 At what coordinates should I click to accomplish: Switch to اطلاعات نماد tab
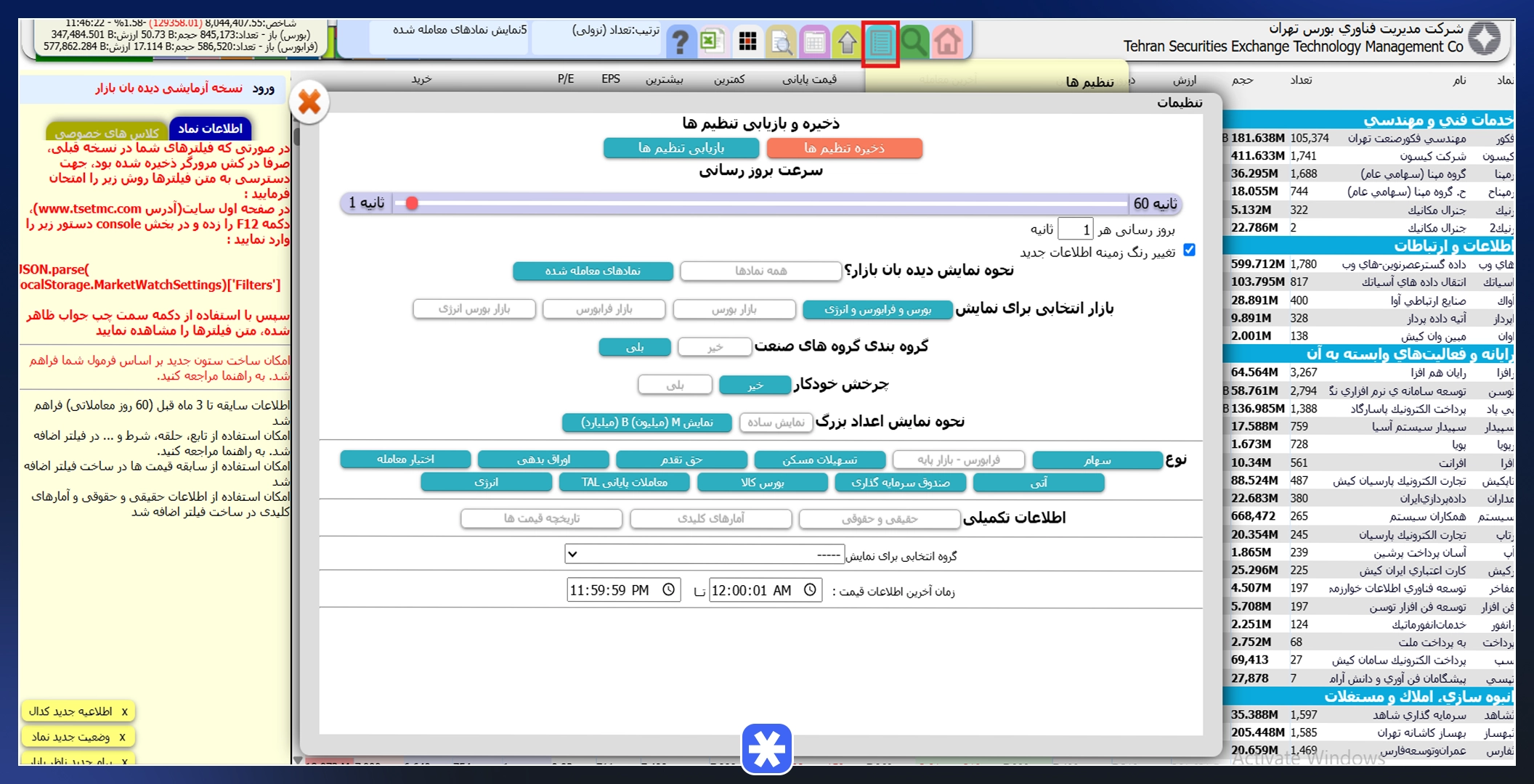click(211, 128)
